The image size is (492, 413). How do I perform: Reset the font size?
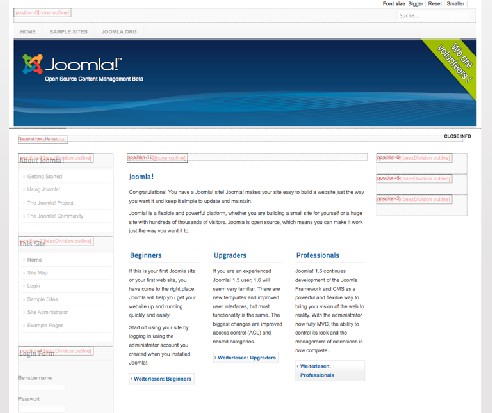(434, 4)
